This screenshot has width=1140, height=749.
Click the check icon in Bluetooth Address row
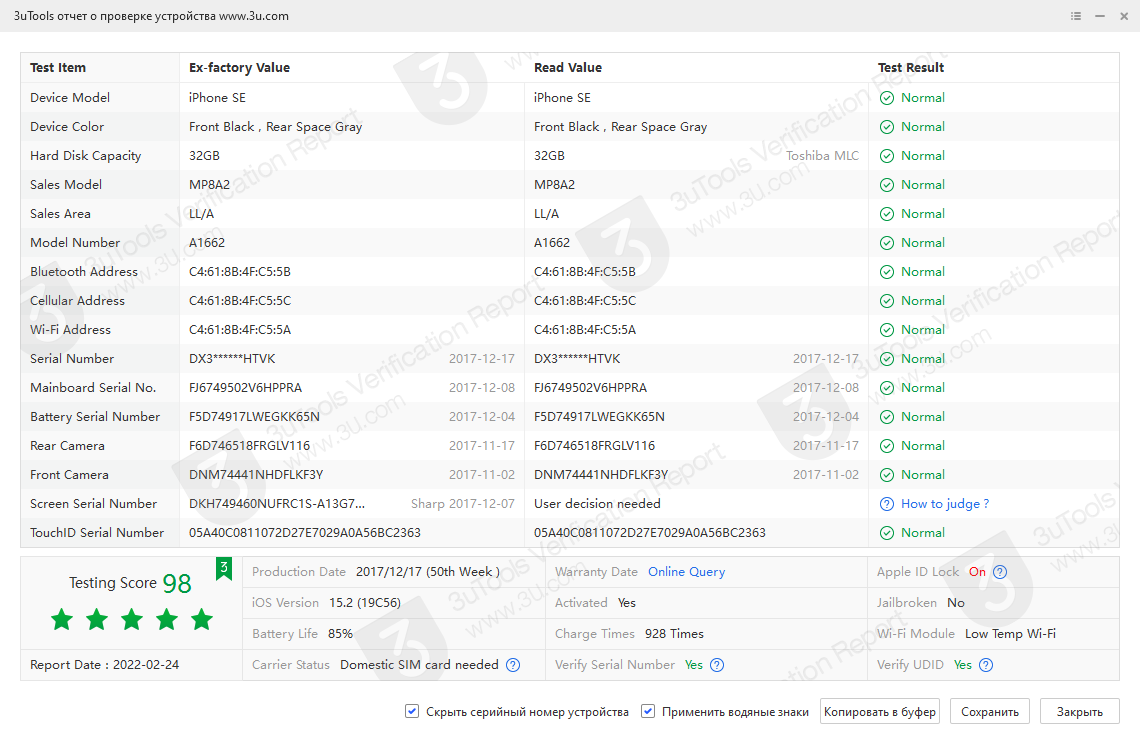pos(887,272)
